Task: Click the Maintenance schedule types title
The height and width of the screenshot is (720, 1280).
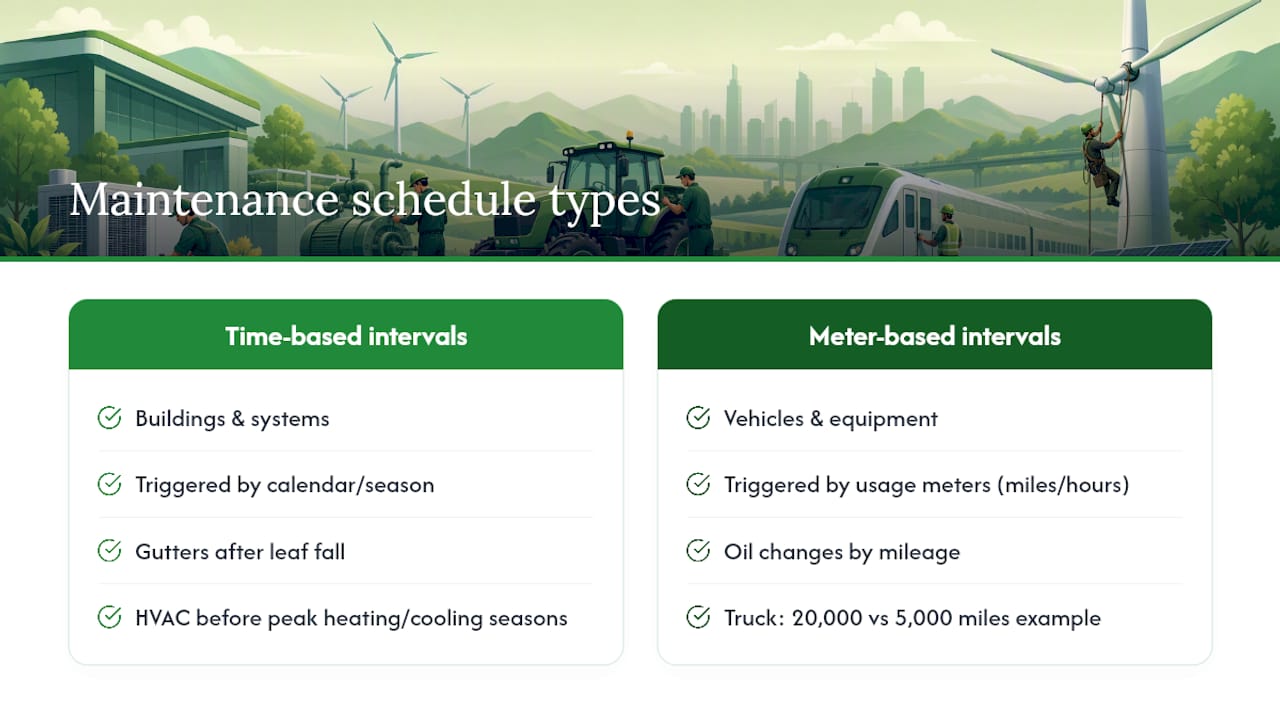Action: [x=365, y=201]
